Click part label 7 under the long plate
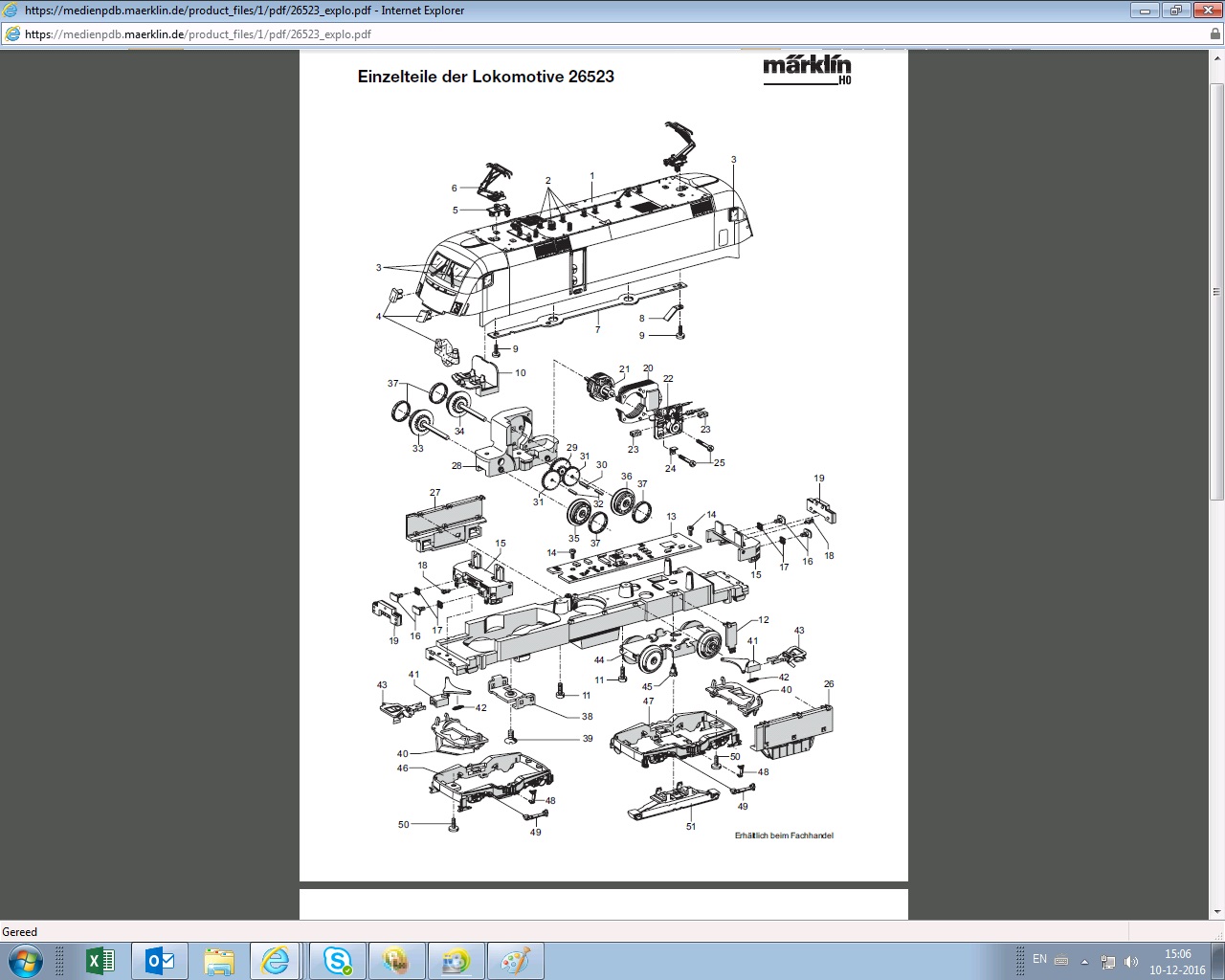Image resolution: width=1225 pixels, height=980 pixels. click(x=598, y=329)
